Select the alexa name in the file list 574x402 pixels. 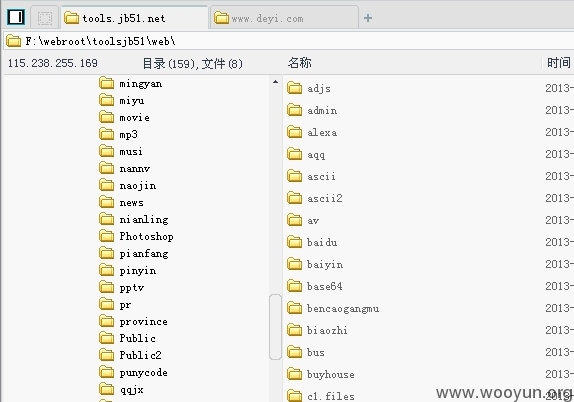click(322, 132)
